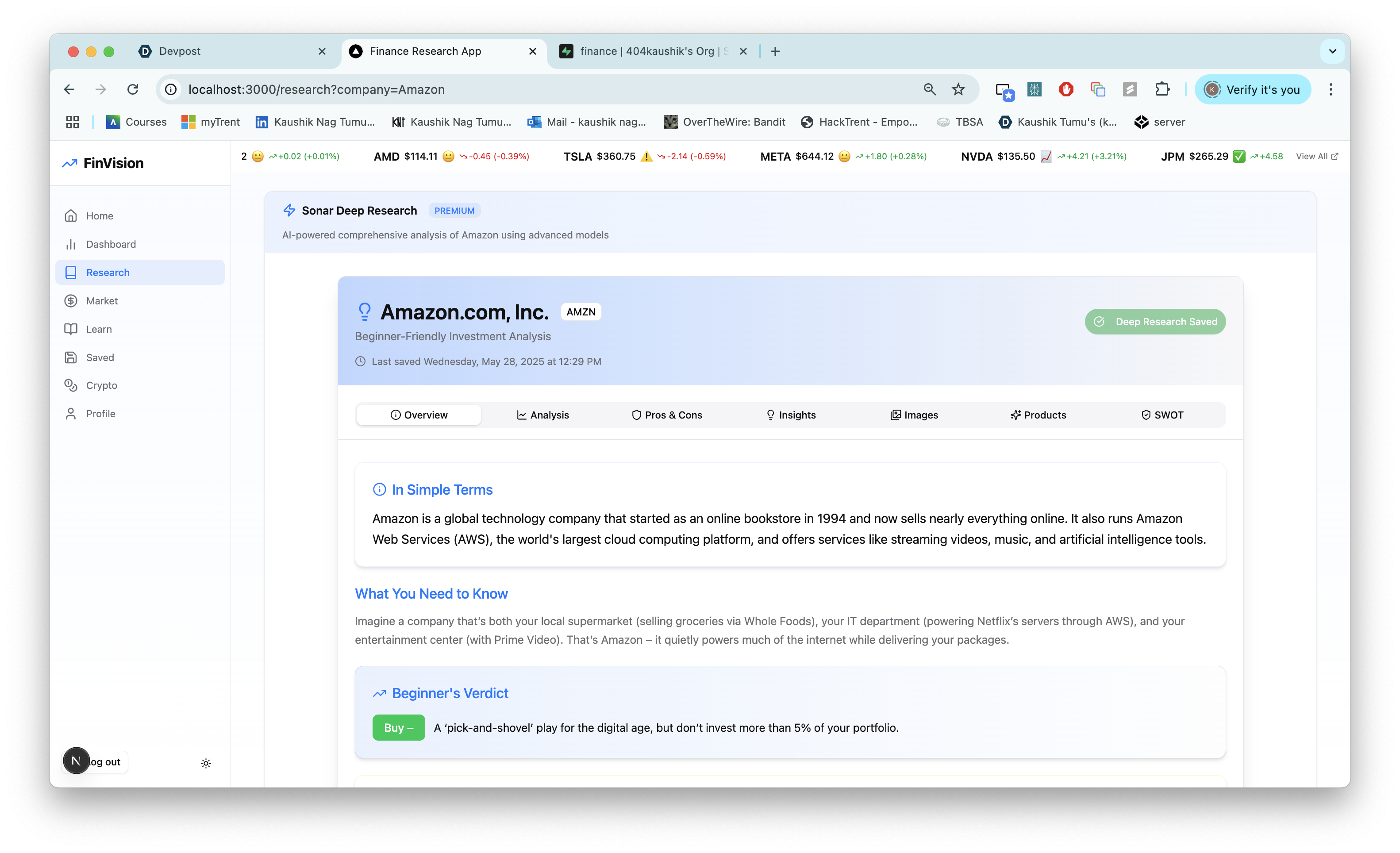The height and width of the screenshot is (853, 1400).
Task: Go to the Market section
Action: 102,300
